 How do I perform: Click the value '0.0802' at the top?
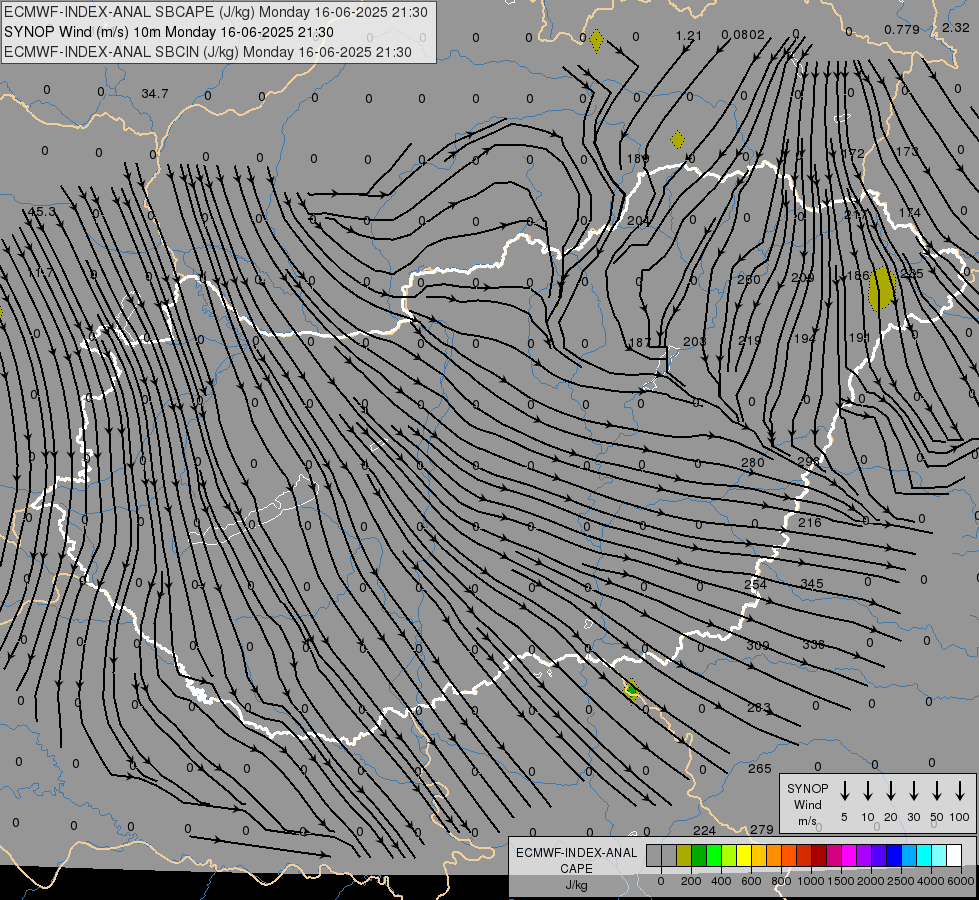pos(743,35)
